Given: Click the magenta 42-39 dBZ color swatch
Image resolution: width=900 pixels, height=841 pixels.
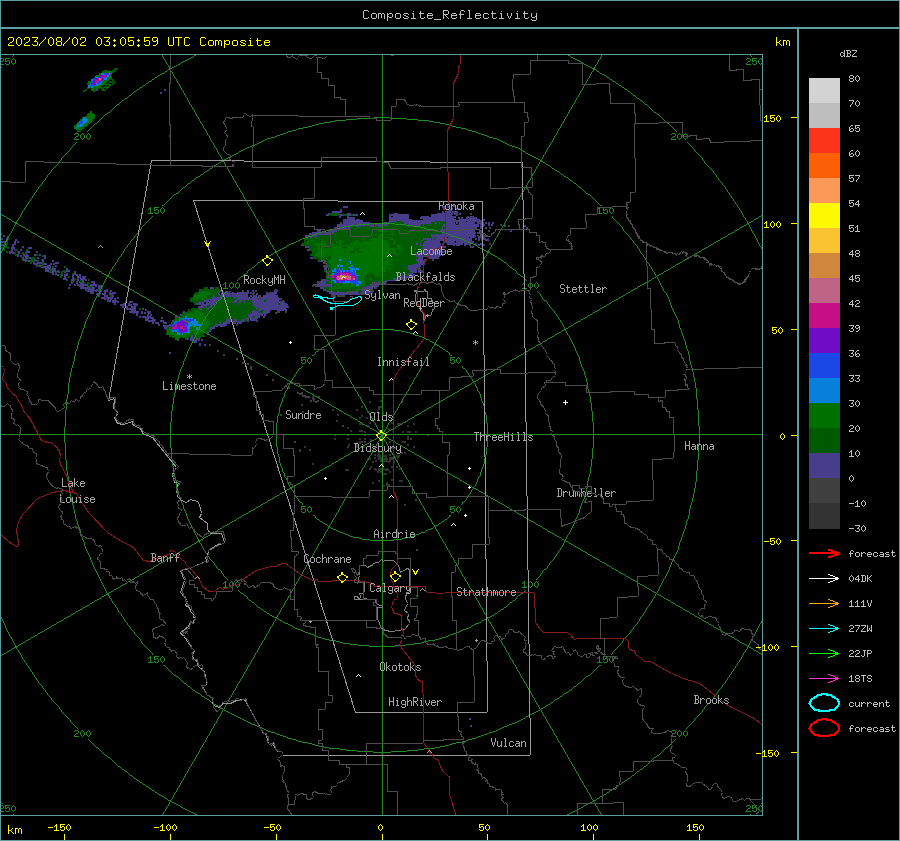Looking at the screenshot, I should point(824,315).
